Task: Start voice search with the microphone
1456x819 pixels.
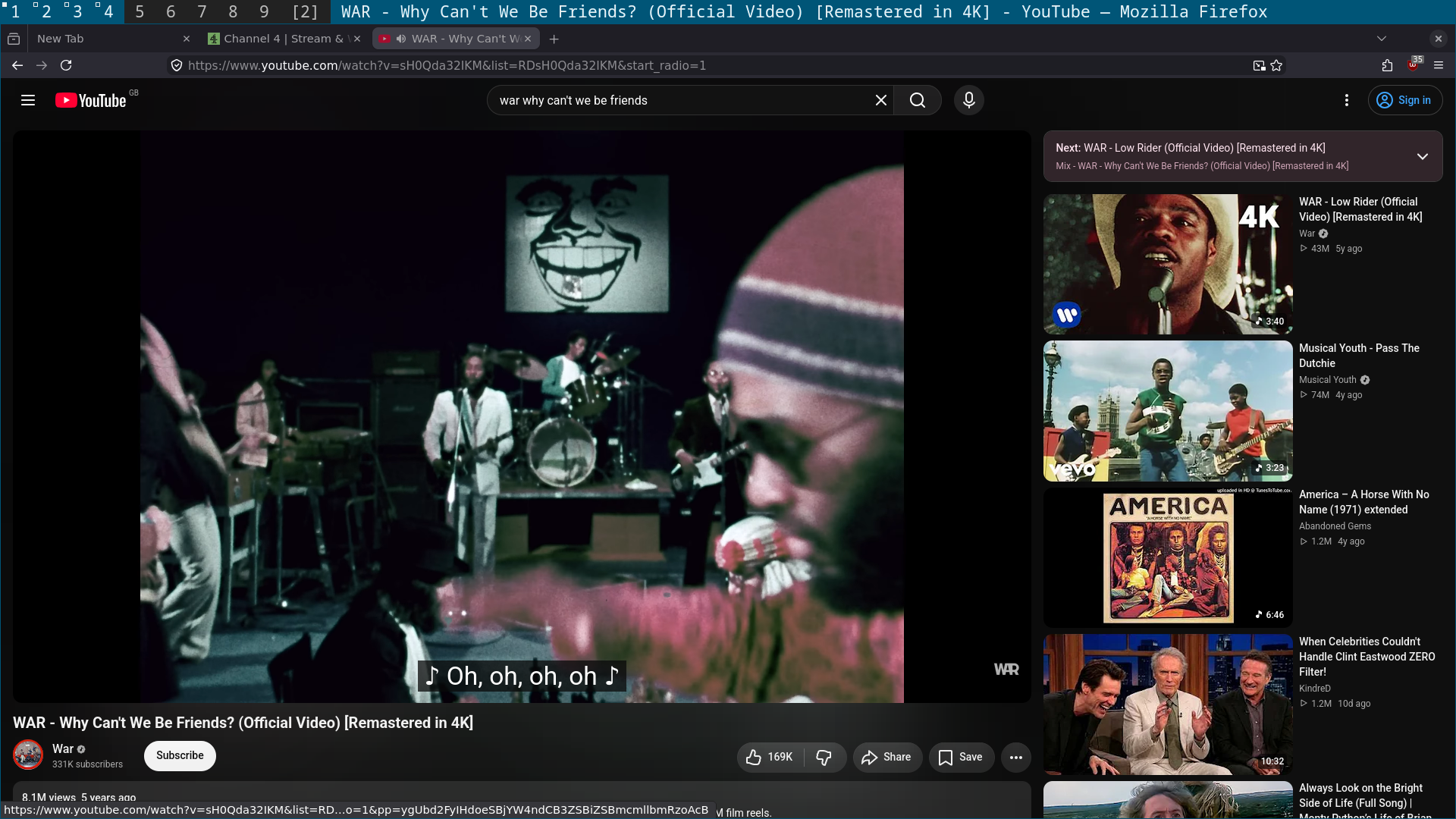Action: coord(969,100)
